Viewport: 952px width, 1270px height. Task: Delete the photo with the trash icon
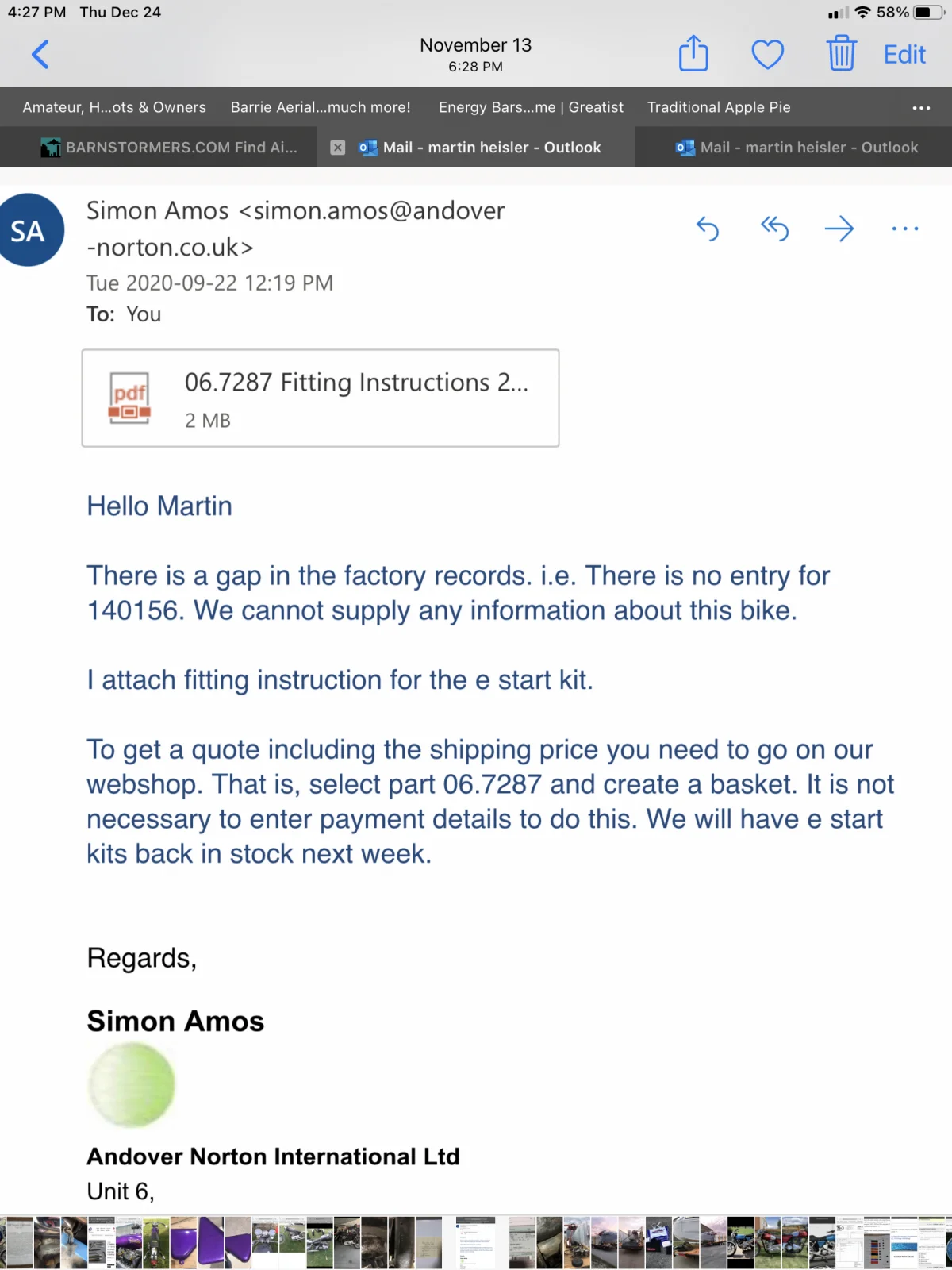click(841, 54)
